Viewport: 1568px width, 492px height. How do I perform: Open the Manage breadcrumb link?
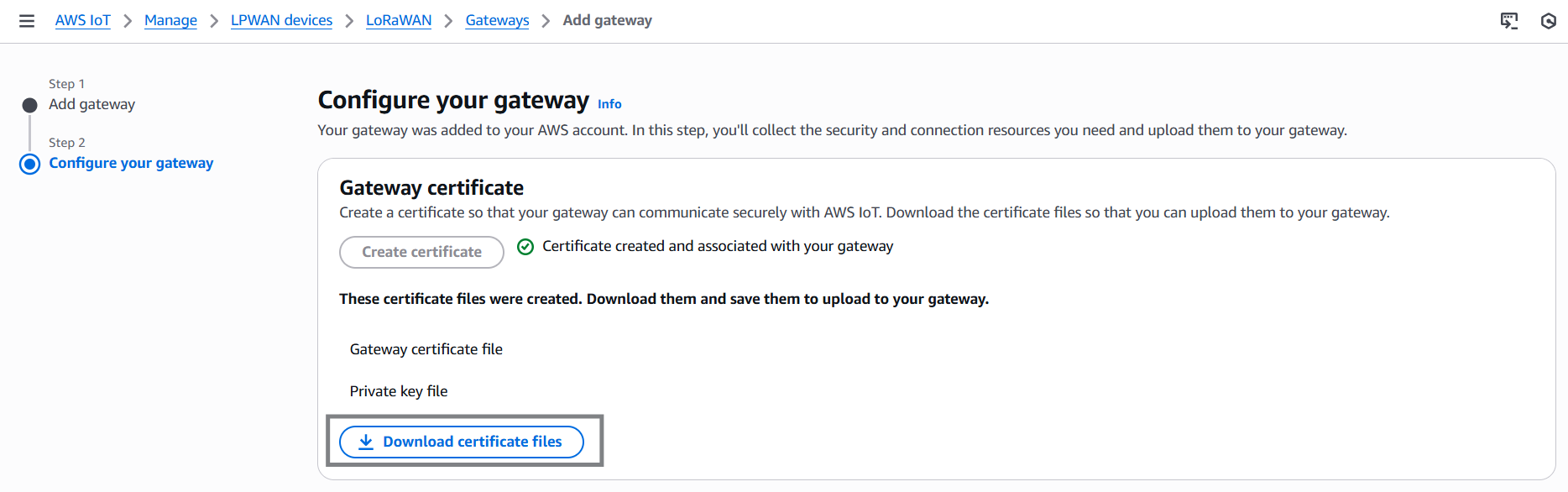(170, 20)
